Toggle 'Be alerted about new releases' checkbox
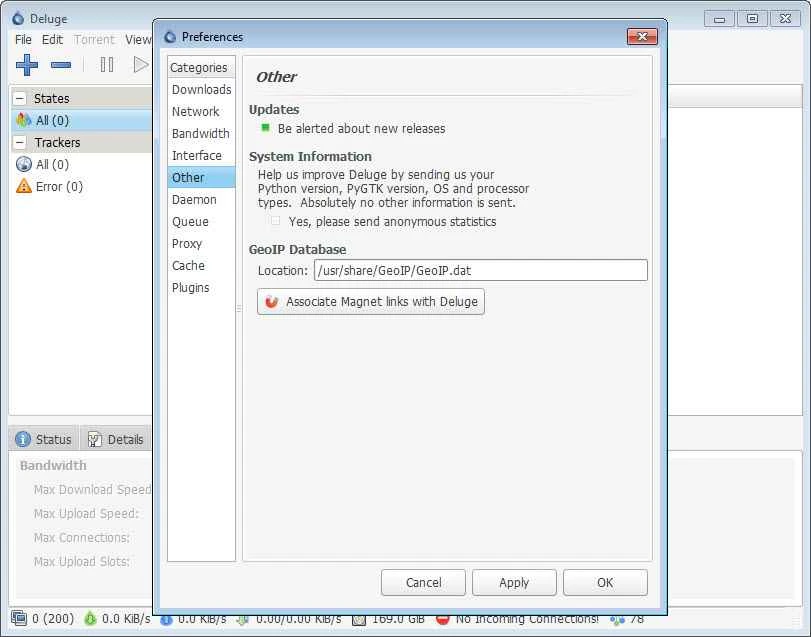 [266, 128]
